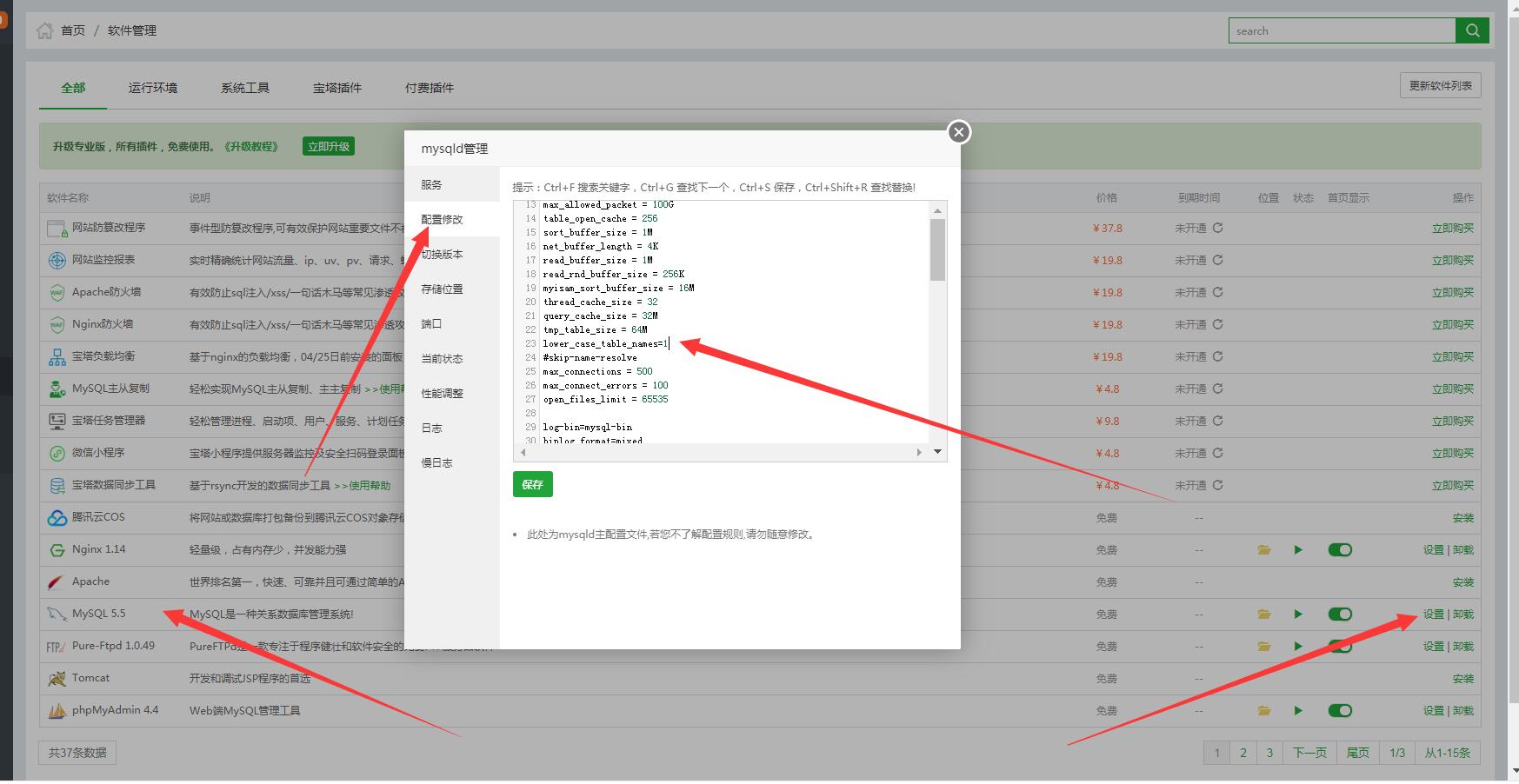The height and width of the screenshot is (784, 1519).
Task: Click the green search magnifier button
Action: [1472, 30]
